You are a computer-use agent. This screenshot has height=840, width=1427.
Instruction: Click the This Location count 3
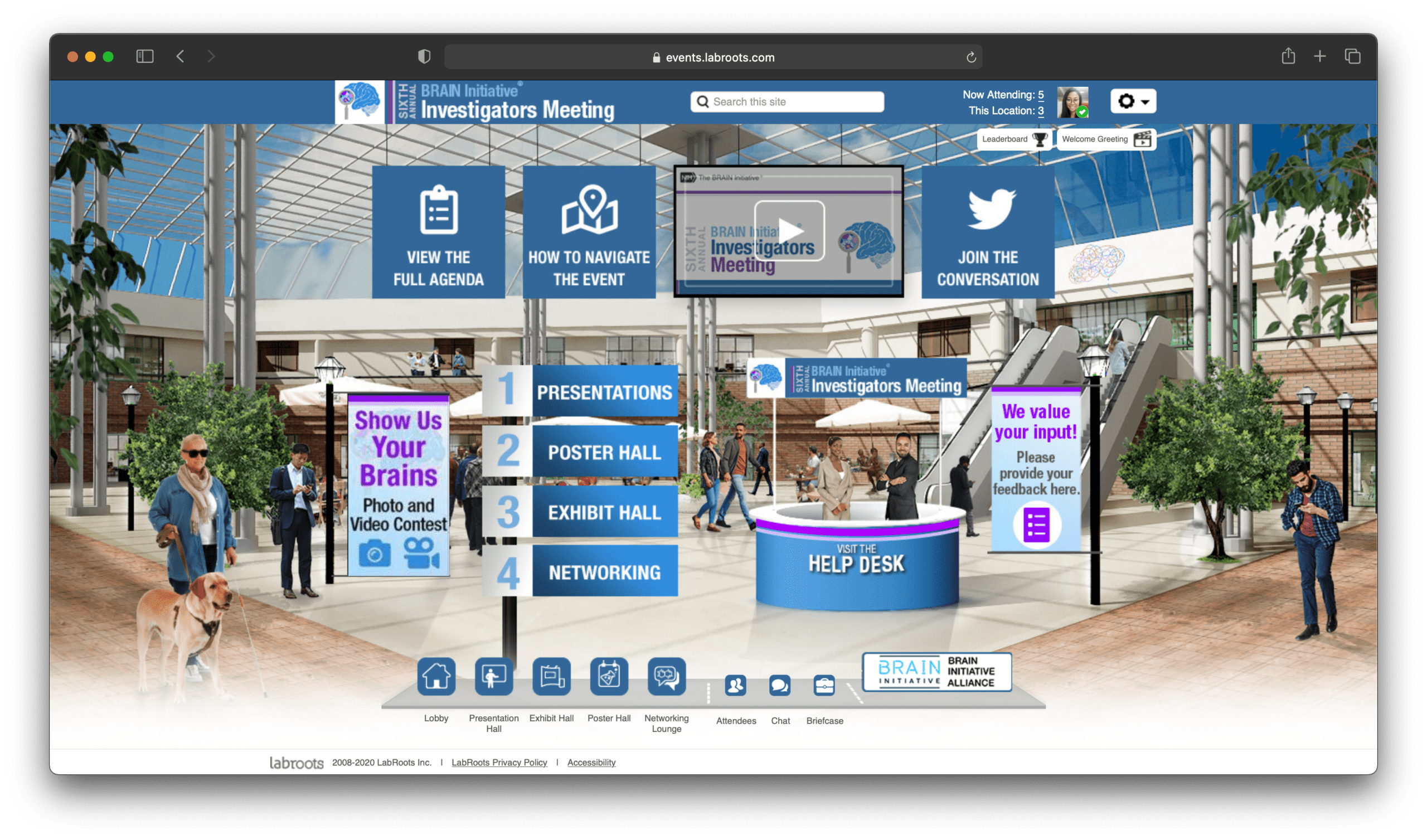coord(1041,110)
